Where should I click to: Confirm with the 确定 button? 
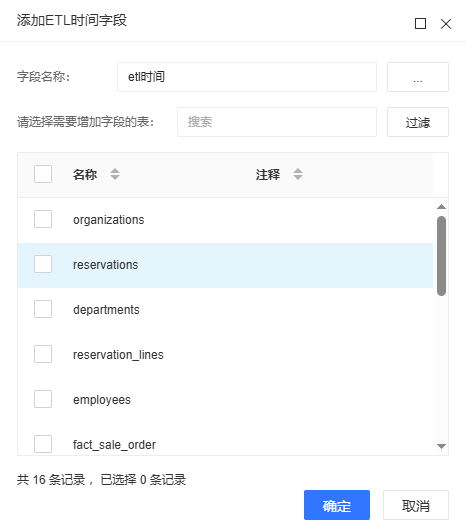pyautogui.click(x=337, y=505)
